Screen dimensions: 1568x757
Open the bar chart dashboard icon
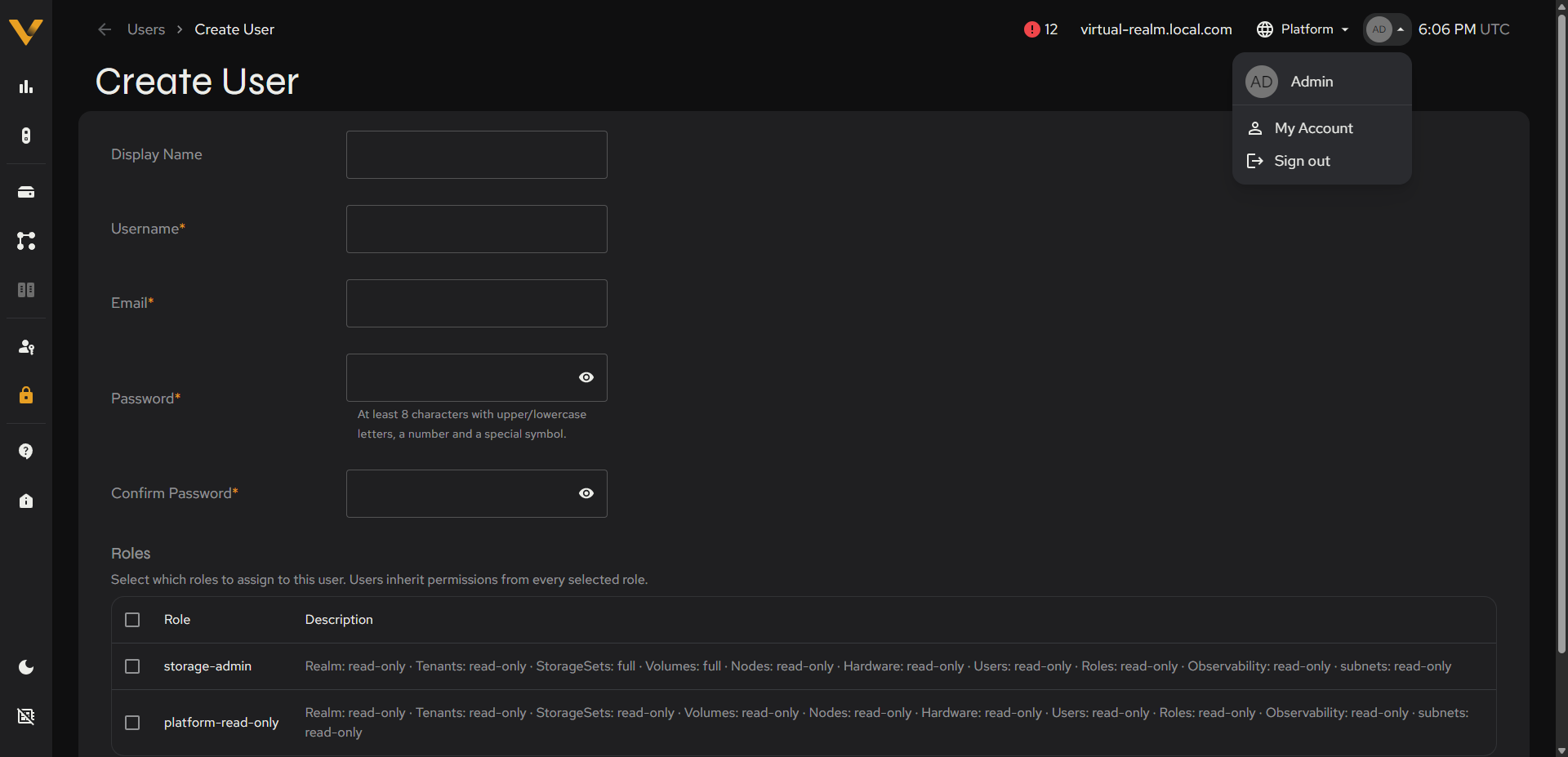[26, 87]
